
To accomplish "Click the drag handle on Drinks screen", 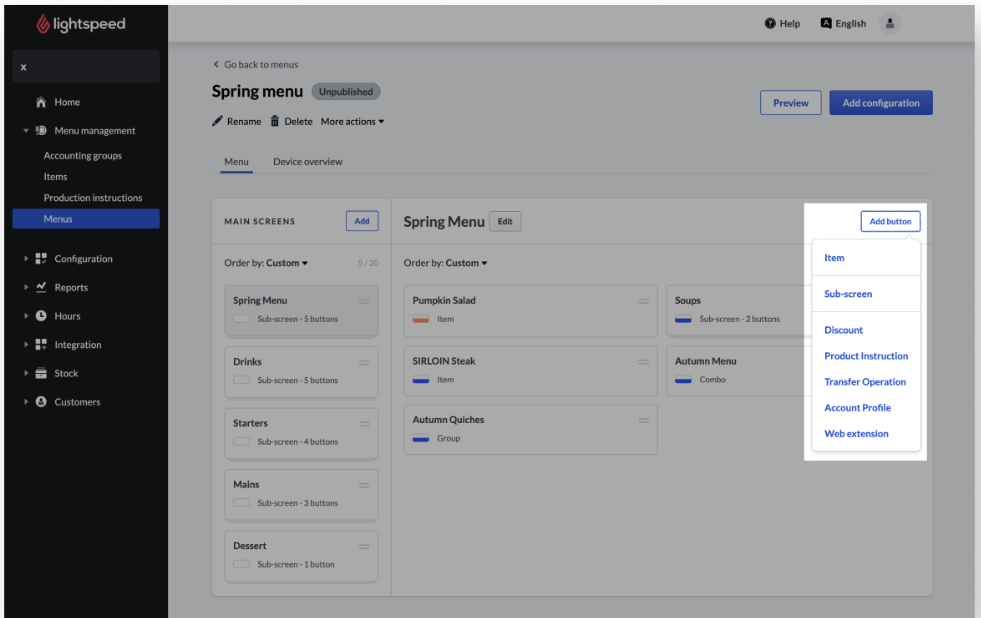I will tap(364, 363).
